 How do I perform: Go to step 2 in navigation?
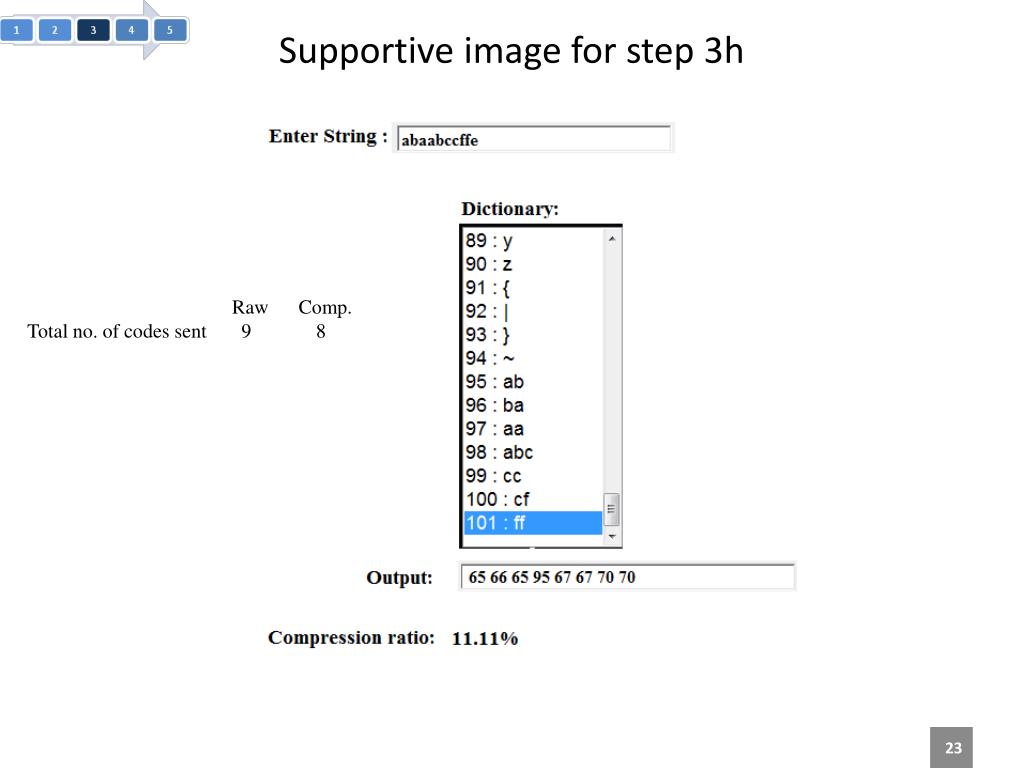55,30
